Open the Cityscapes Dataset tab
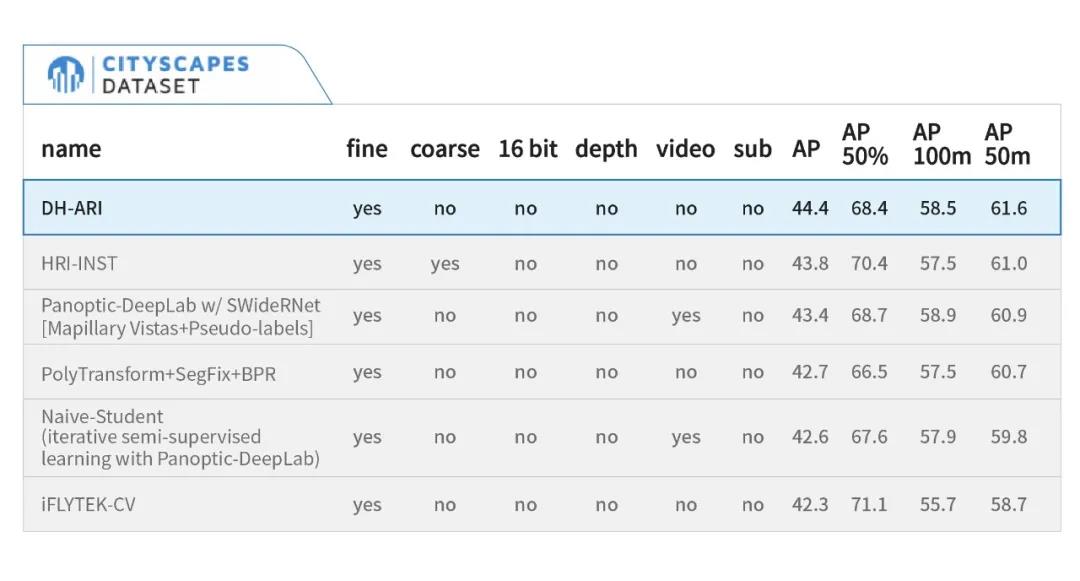Viewport: 1080px width, 581px height. click(175, 75)
